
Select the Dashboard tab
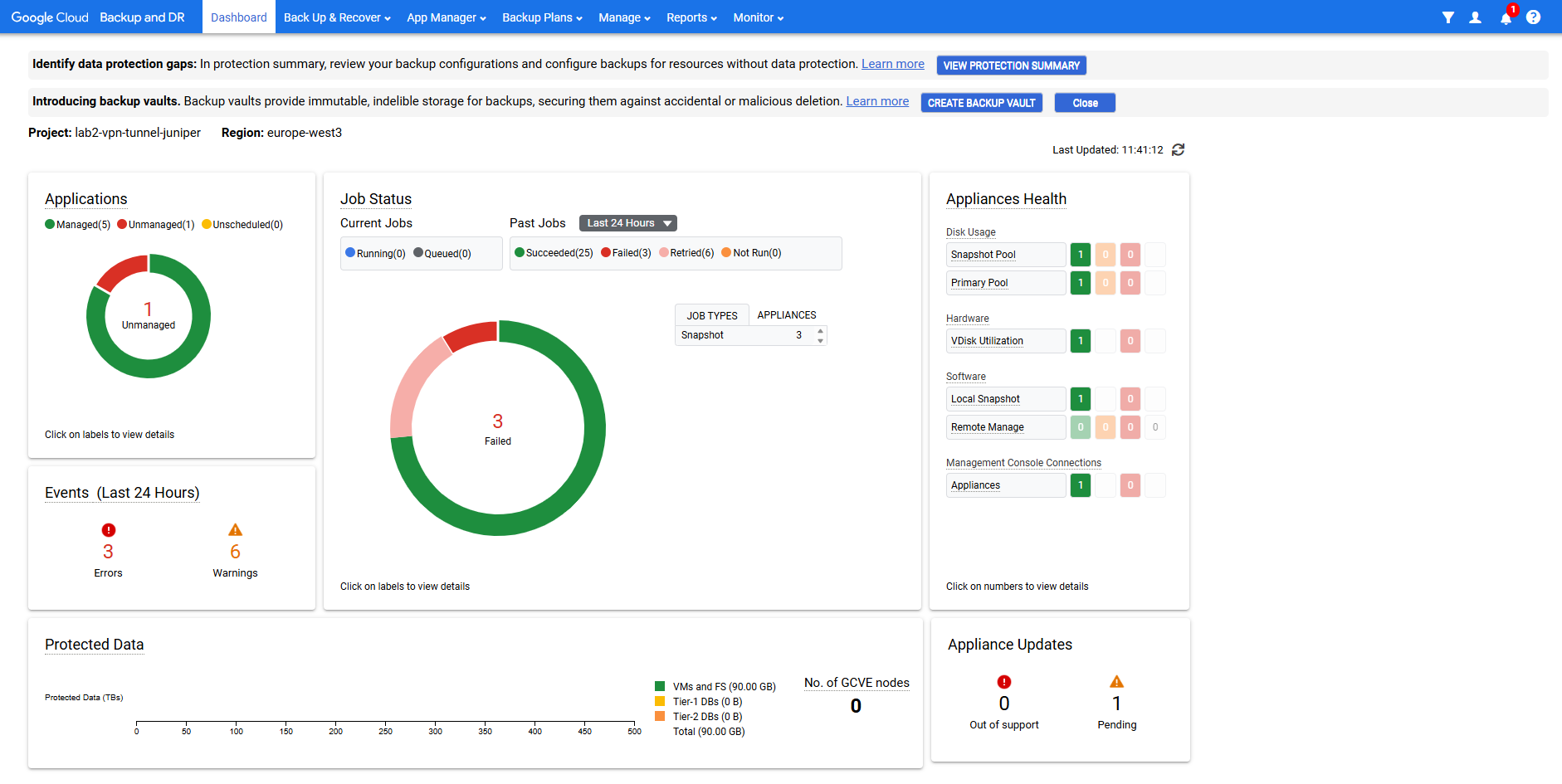click(238, 17)
